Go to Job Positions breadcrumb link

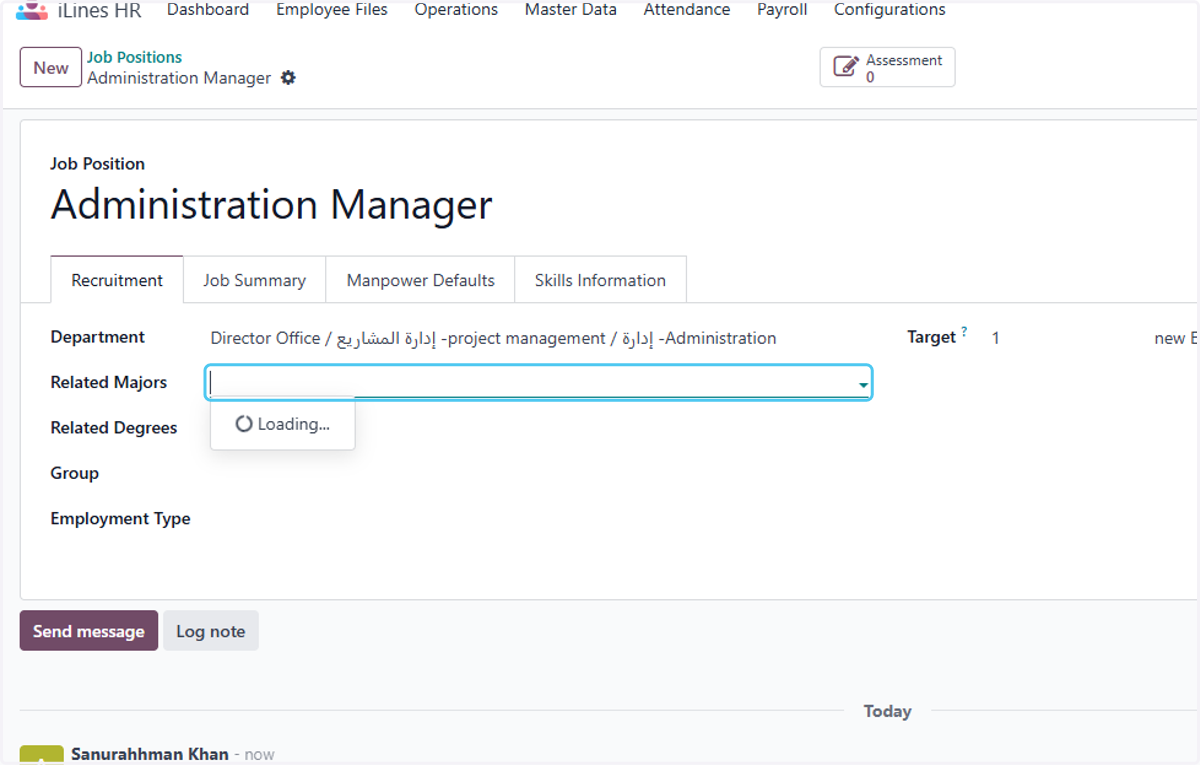134,58
